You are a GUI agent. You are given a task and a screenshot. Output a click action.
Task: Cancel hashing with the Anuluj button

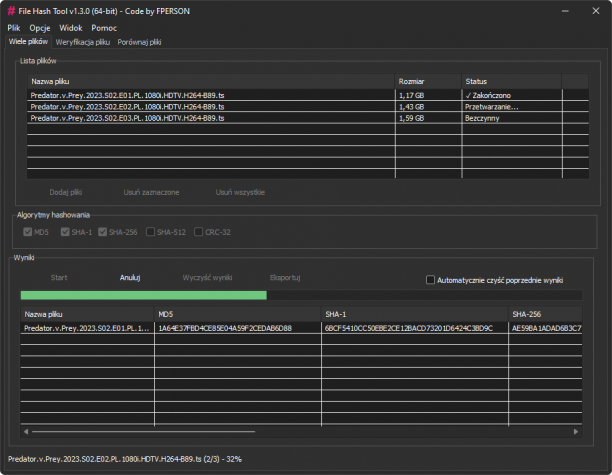130,278
